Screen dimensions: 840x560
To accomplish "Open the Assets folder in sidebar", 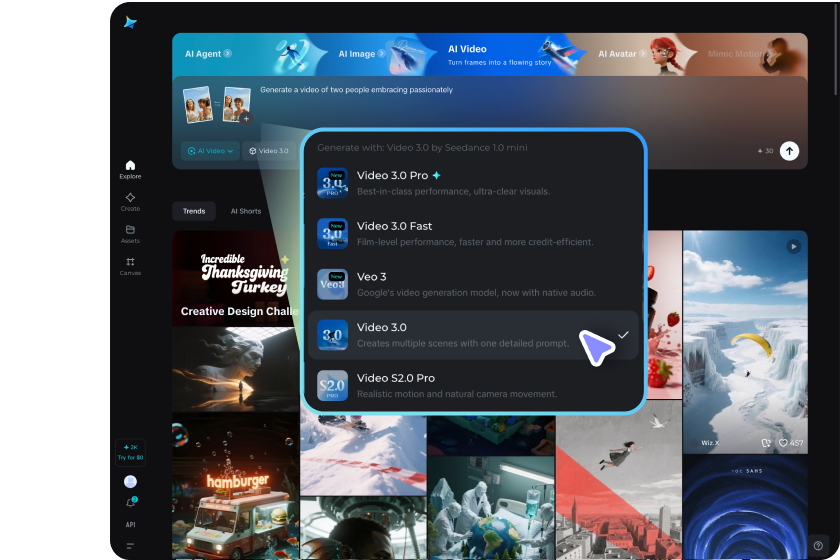I will [x=130, y=234].
